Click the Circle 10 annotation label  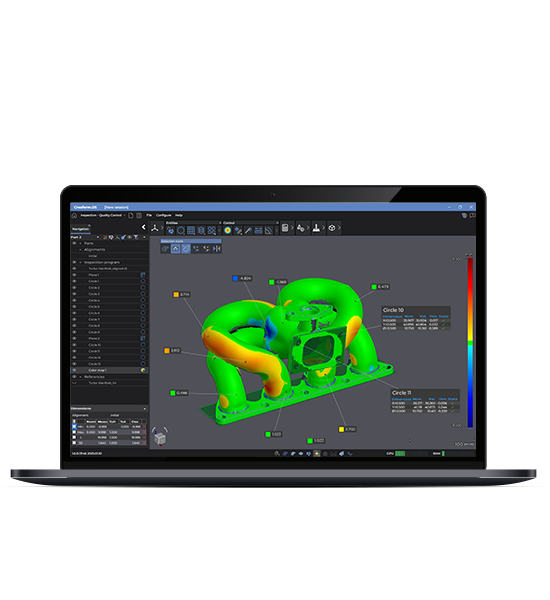(x=393, y=310)
